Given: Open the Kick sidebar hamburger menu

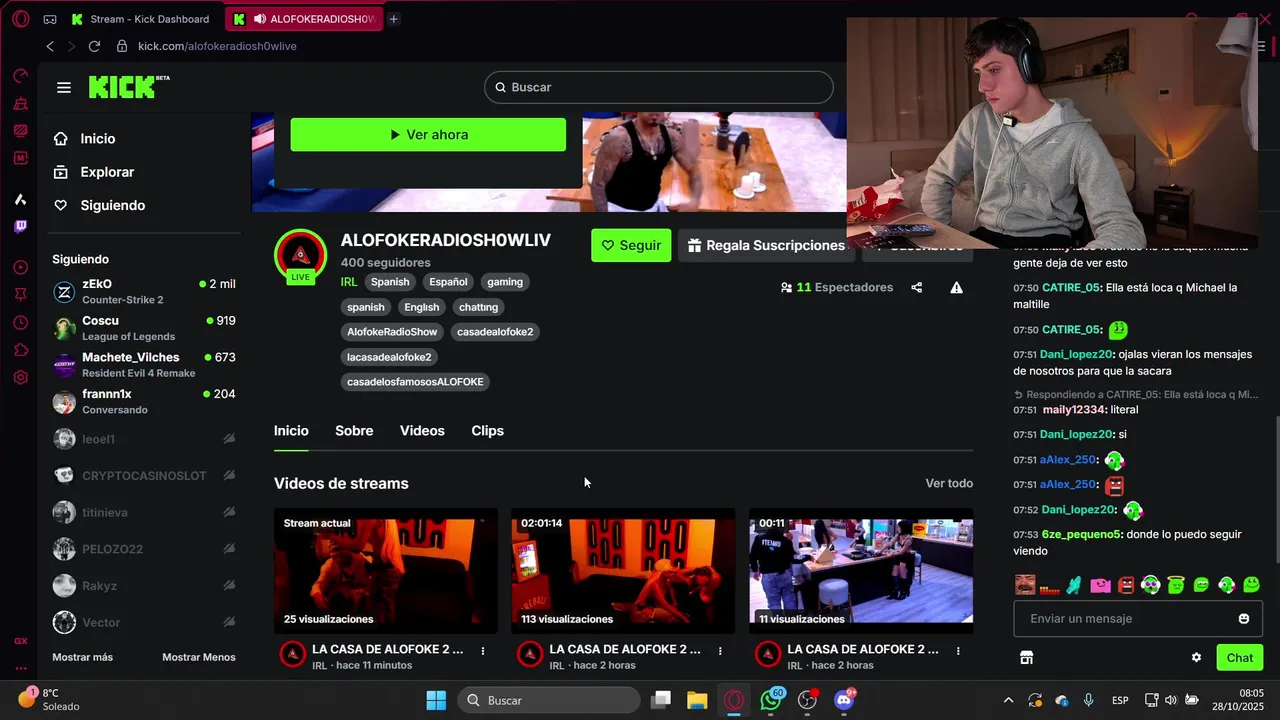Looking at the screenshot, I should (64, 88).
